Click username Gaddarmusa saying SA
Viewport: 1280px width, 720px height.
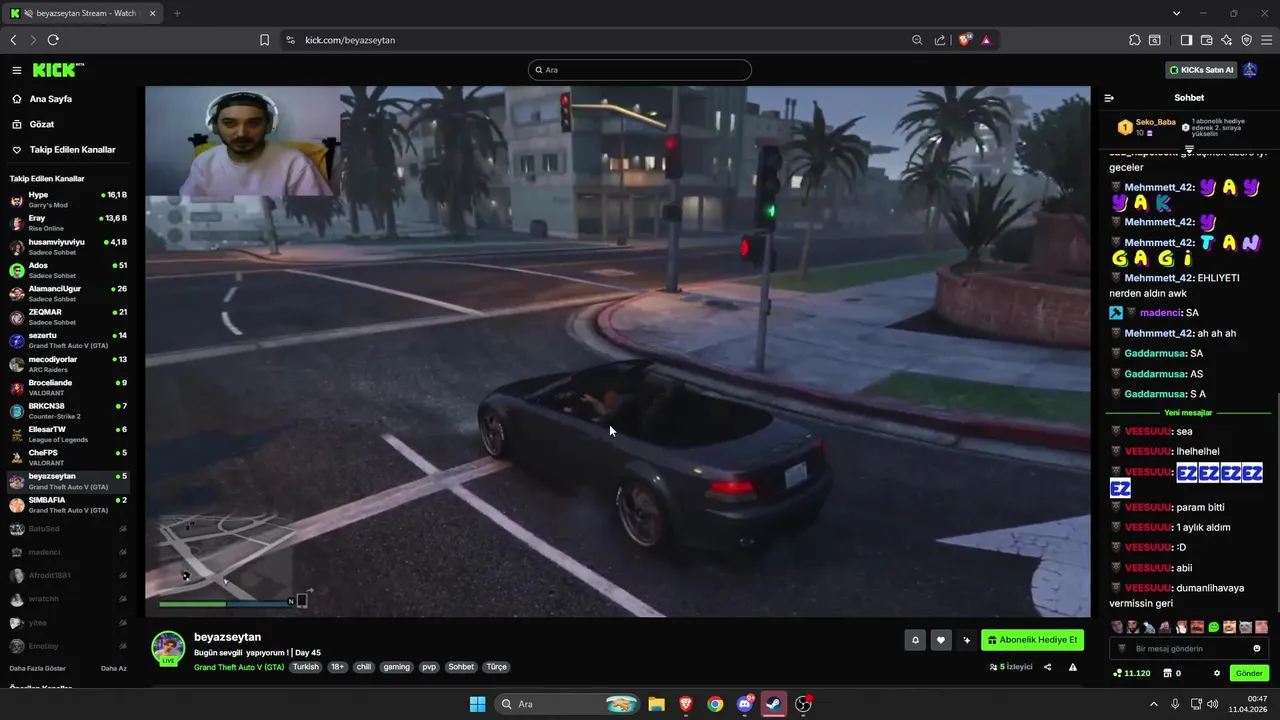tap(1155, 353)
